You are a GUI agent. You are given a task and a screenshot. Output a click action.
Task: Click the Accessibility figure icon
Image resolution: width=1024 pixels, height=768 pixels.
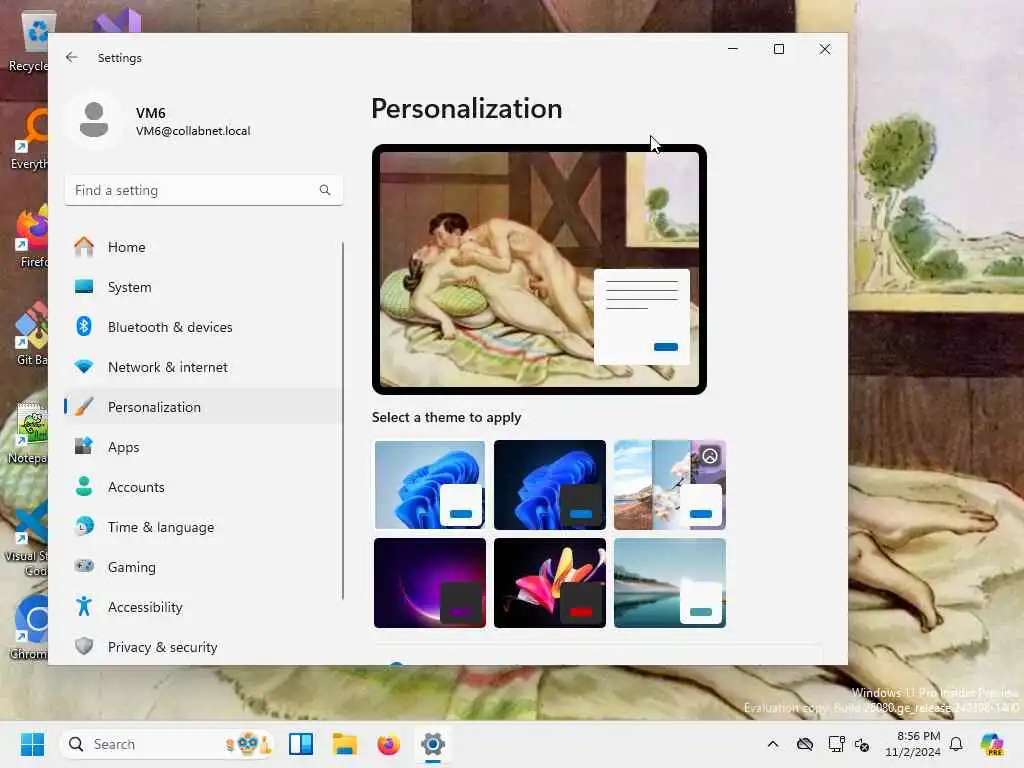[84, 607]
